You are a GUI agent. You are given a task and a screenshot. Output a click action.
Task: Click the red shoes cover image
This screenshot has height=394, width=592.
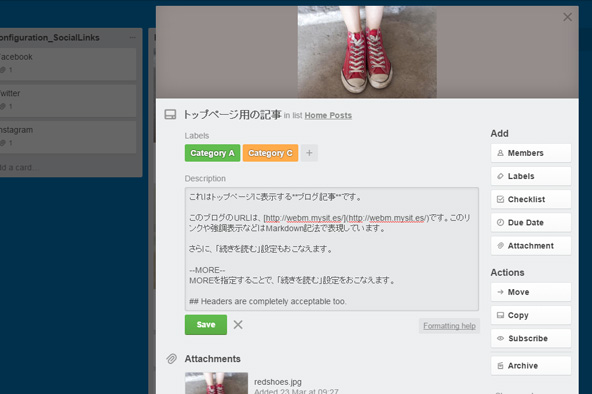367,52
